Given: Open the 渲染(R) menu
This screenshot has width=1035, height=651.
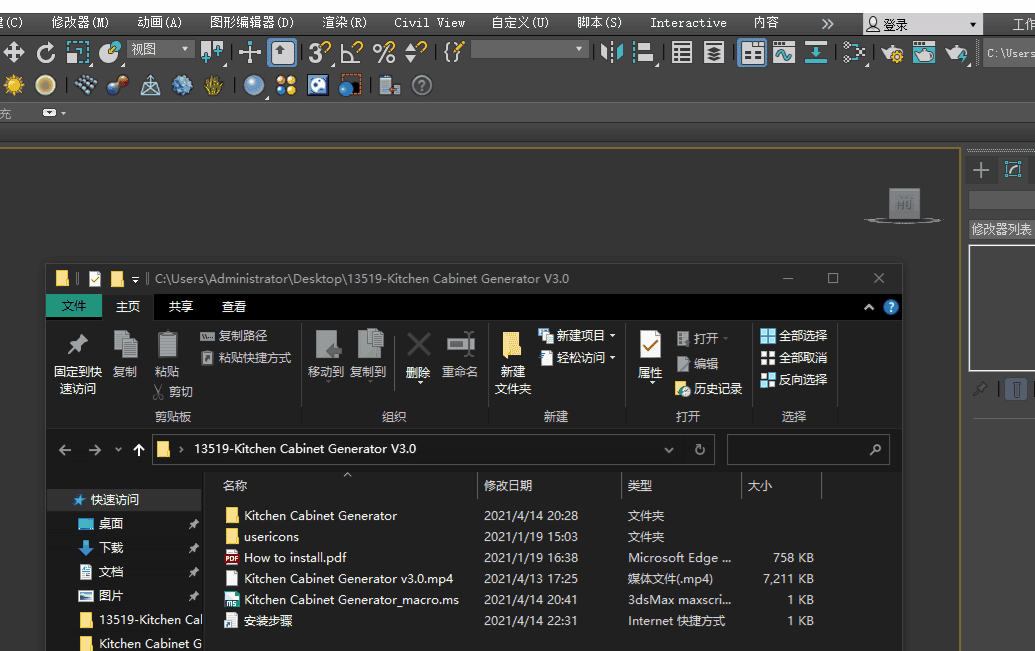Looking at the screenshot, I should [x=344, y=22].
